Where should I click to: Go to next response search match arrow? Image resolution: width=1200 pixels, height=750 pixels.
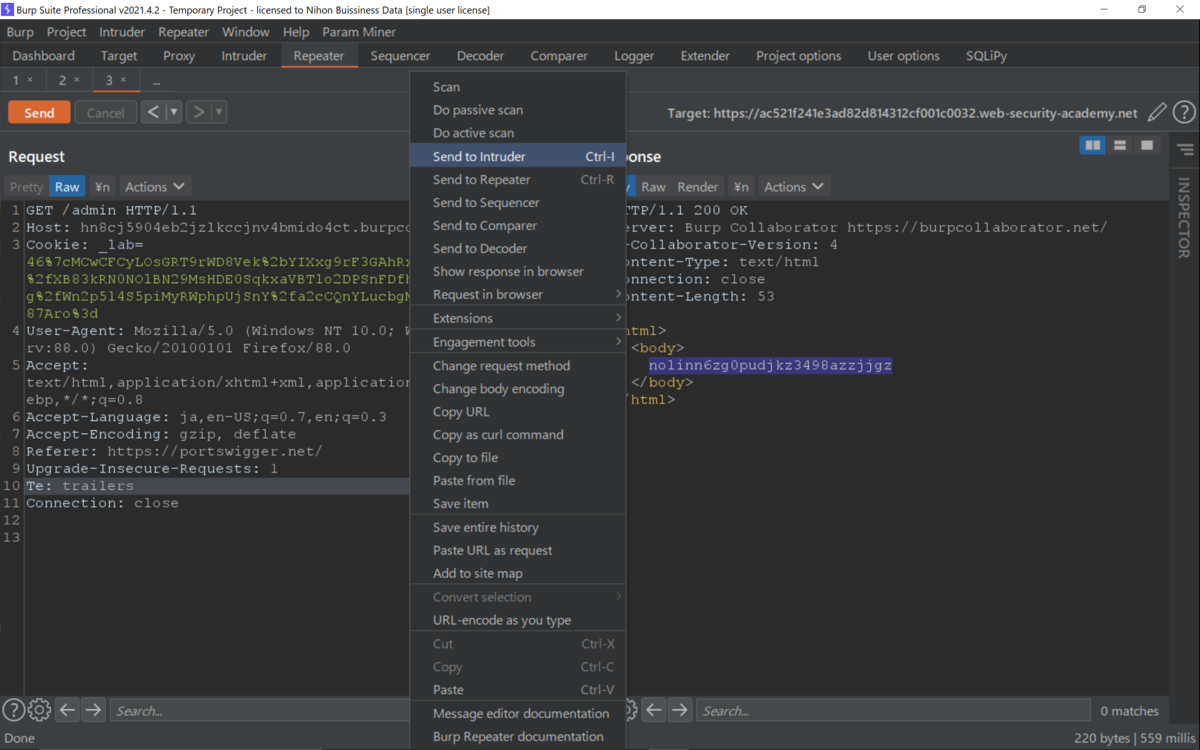[680, 710]
